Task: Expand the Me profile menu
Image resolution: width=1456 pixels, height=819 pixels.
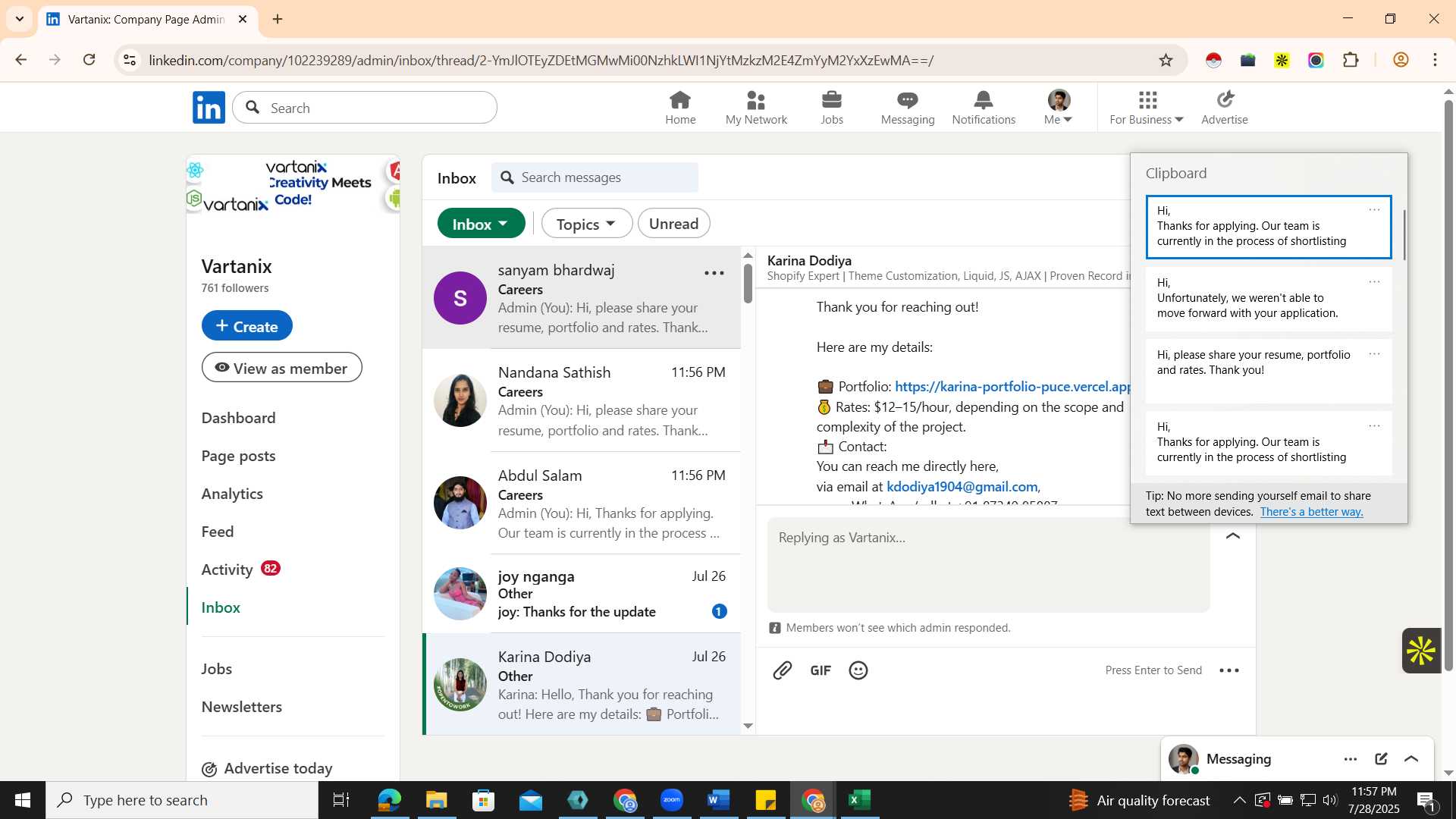Action: coord(1059,108)
